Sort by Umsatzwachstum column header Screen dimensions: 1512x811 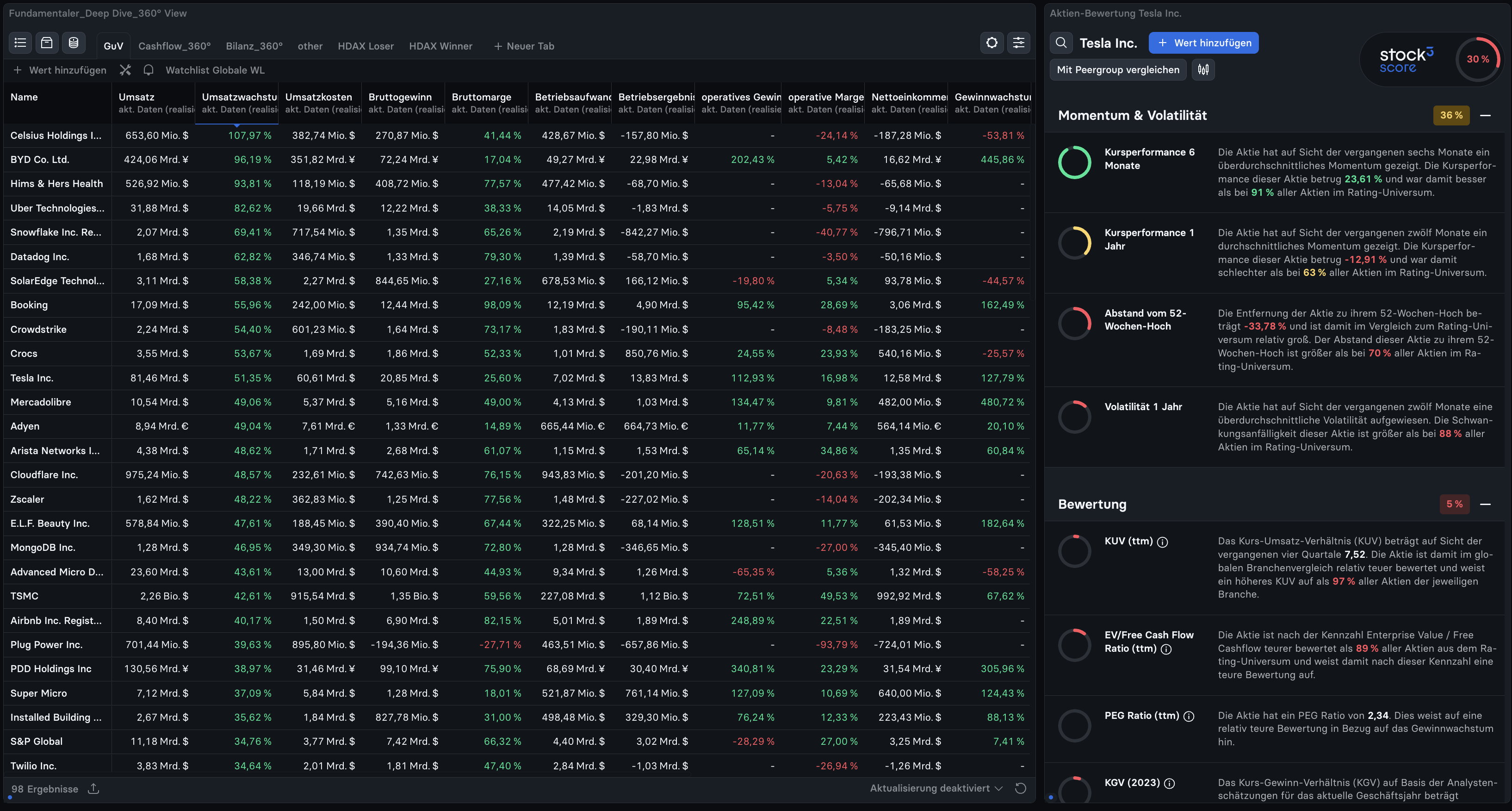[x=236, y=103]
